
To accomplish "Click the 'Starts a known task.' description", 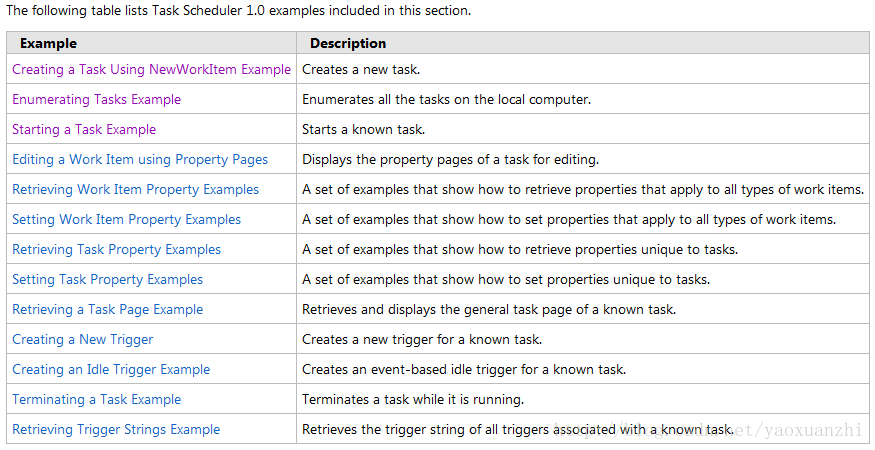I will tap(363, 130).
